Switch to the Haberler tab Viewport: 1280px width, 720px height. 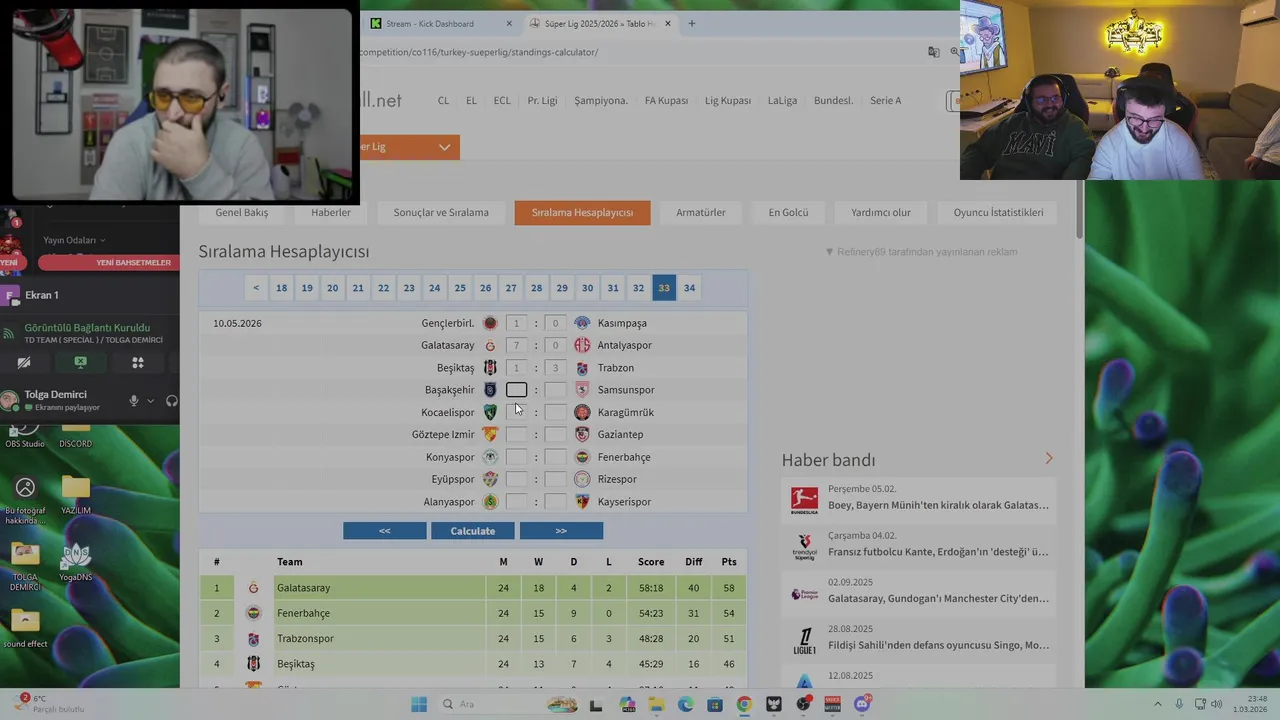pyautogui.click(x=331, y=212)
